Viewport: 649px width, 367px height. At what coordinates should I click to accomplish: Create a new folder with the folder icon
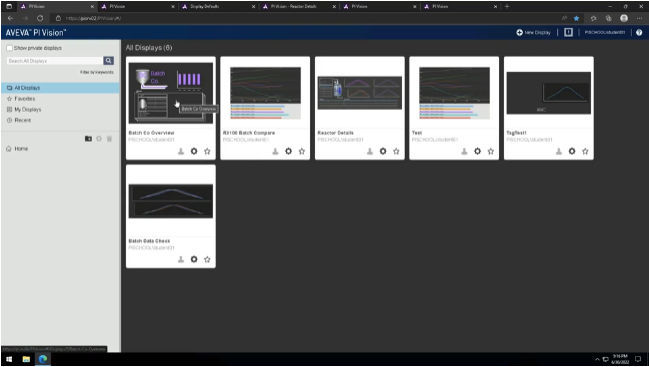click(x=88, y=139)
